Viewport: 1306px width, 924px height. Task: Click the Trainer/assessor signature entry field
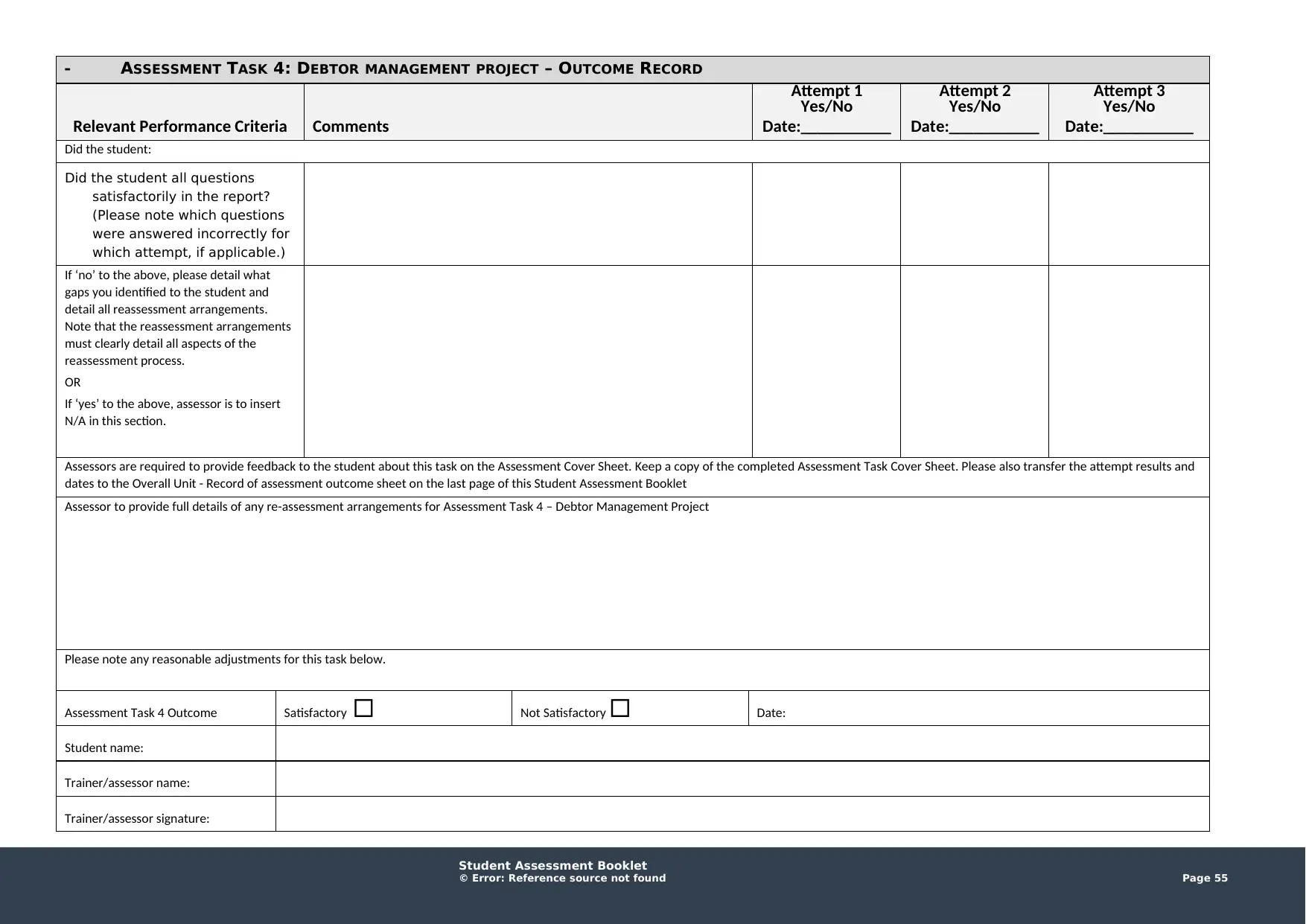coord(742,814)
